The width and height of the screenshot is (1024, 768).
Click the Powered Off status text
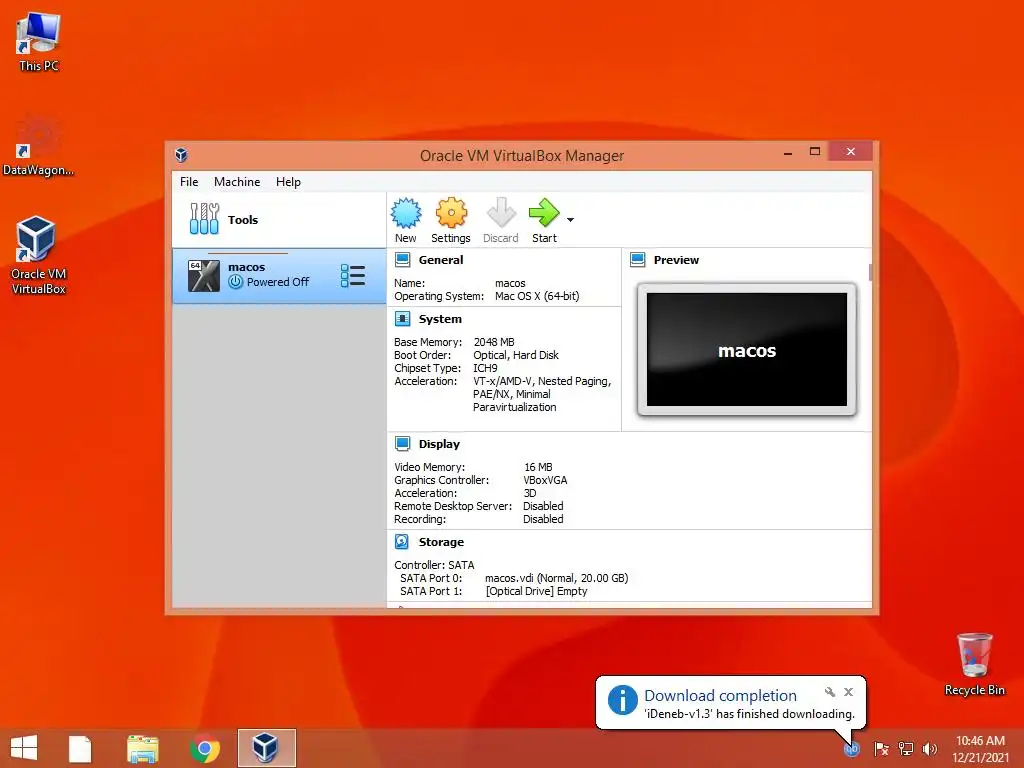point(278,282)
